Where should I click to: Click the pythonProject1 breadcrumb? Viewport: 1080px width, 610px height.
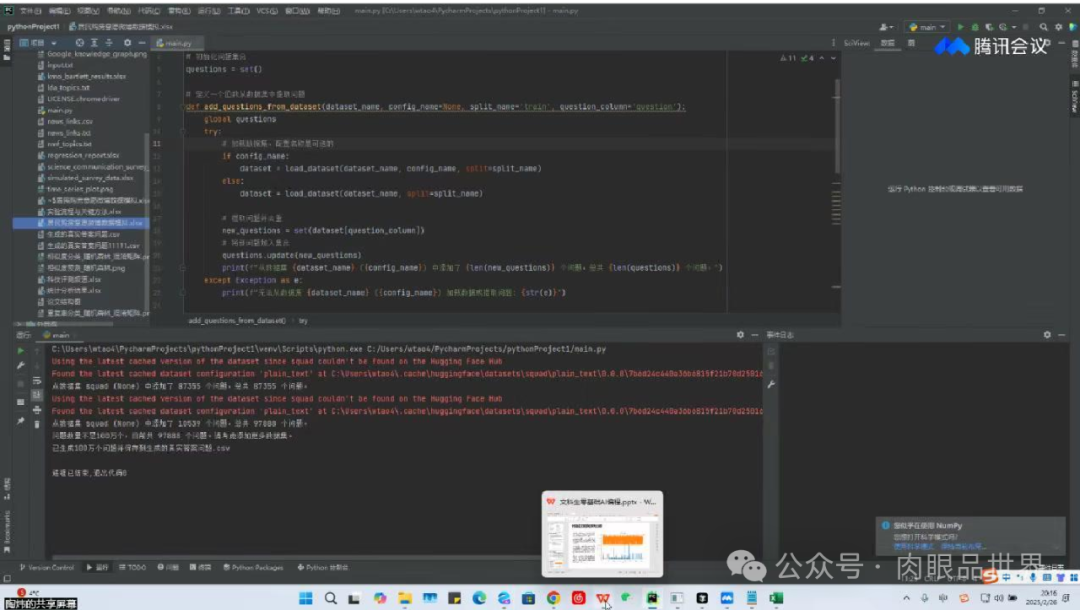pyautogui.click(x=33, y=27)
